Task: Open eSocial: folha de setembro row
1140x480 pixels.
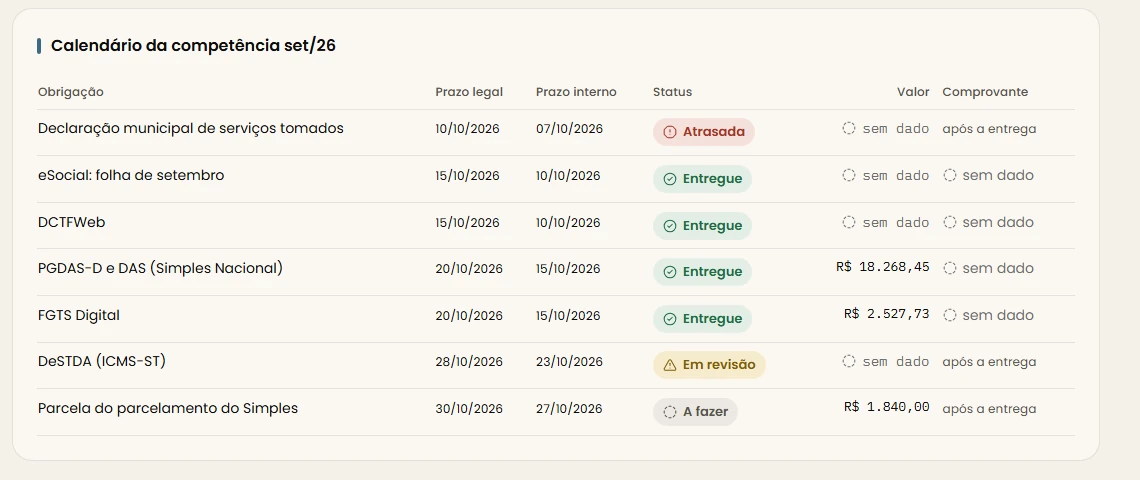Action: pos(555,179)
